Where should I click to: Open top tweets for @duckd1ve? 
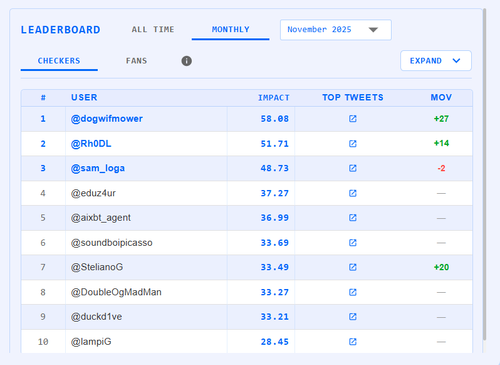353,317
